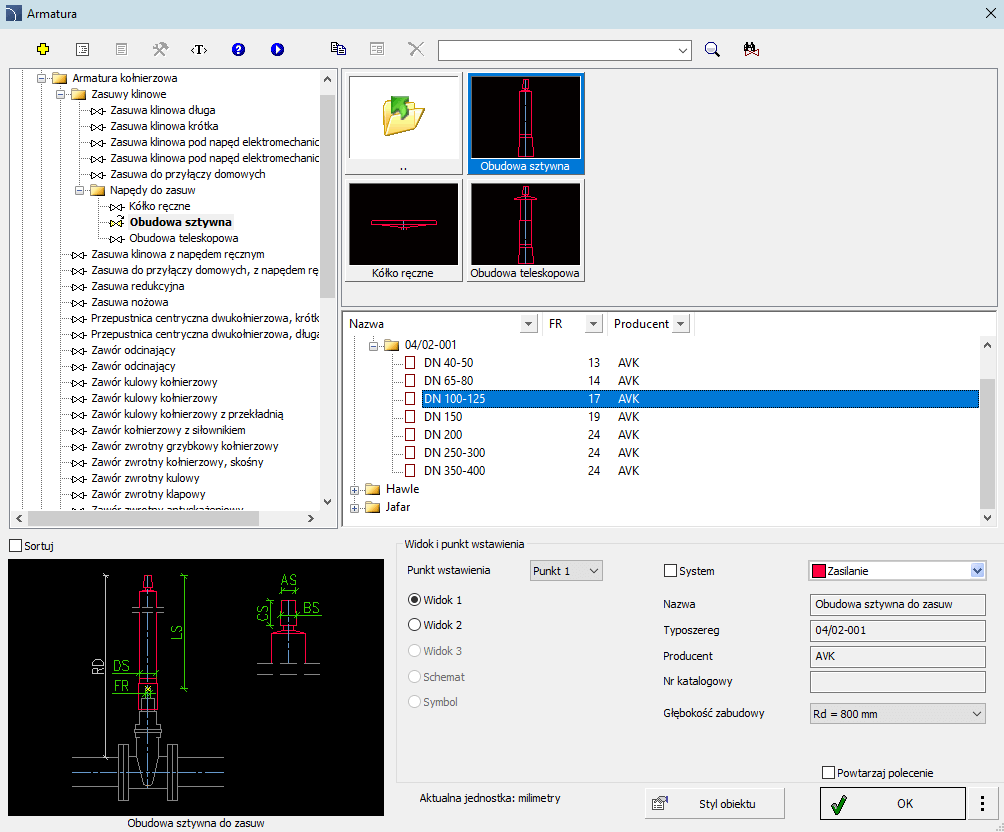Click the three-dot more options button
This screenshot has width=1004, height=832.
[982, 804]
